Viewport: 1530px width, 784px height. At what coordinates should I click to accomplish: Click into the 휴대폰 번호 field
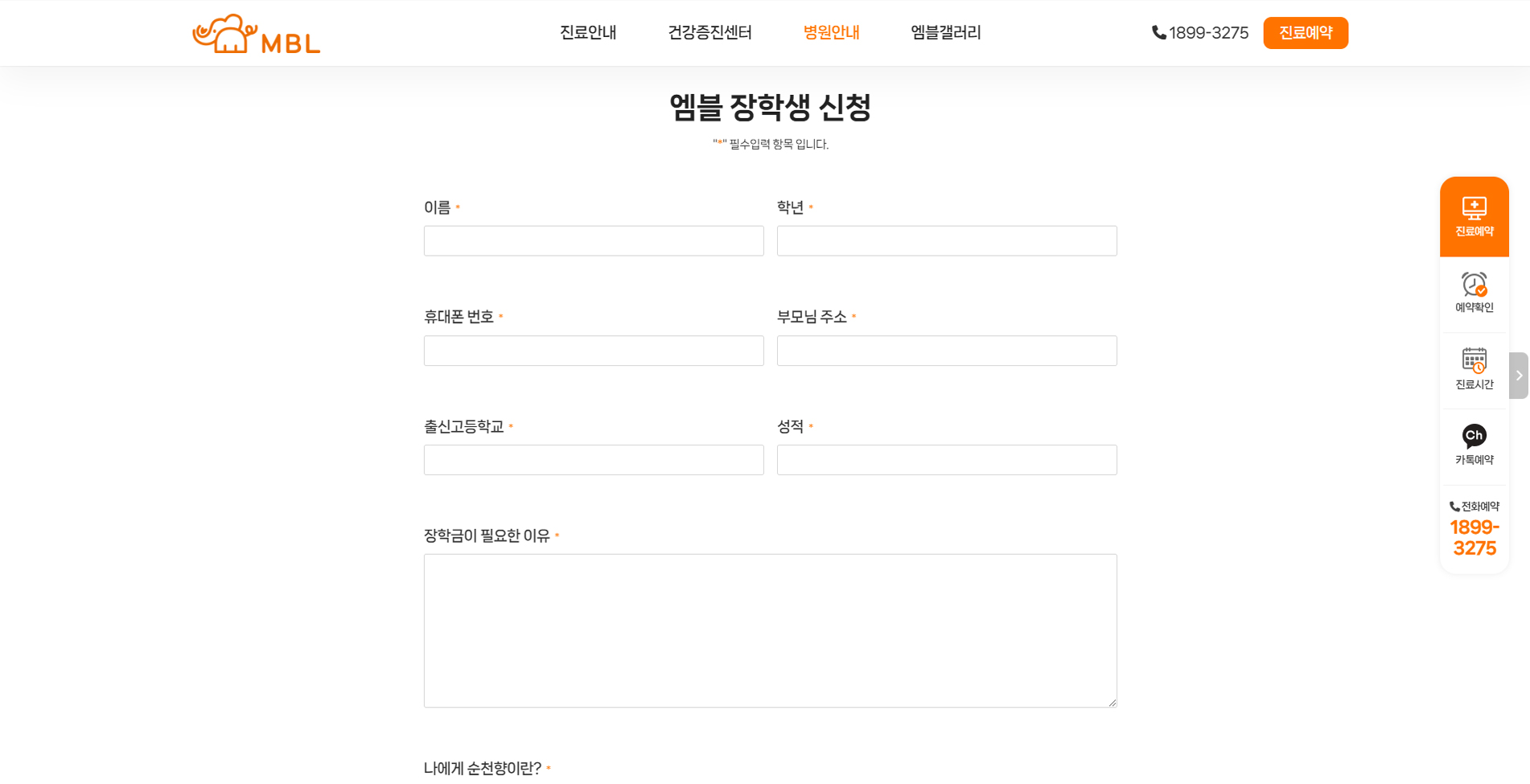(594, 351)
